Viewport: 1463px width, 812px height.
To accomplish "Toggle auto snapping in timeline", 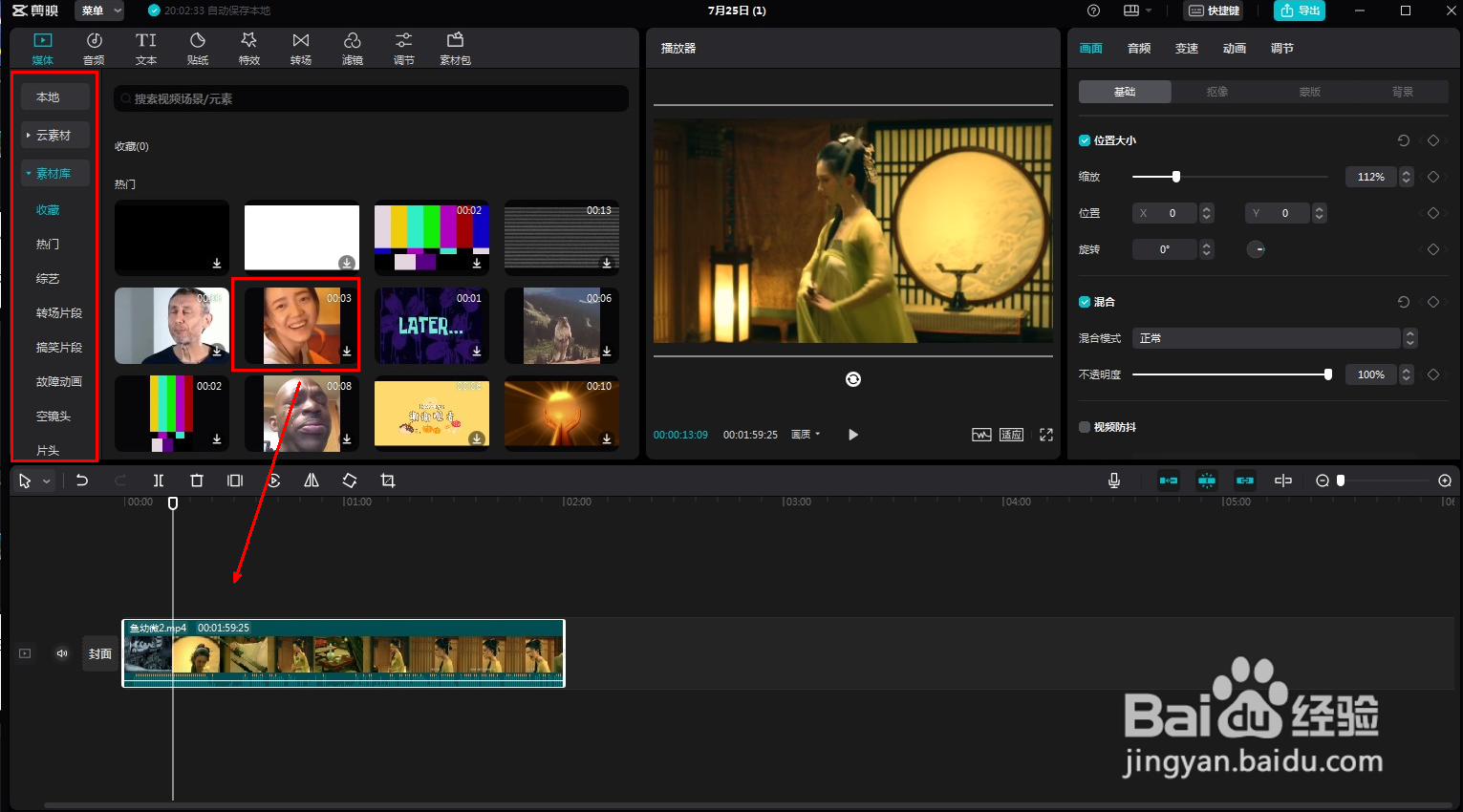I will (1207, 481).
